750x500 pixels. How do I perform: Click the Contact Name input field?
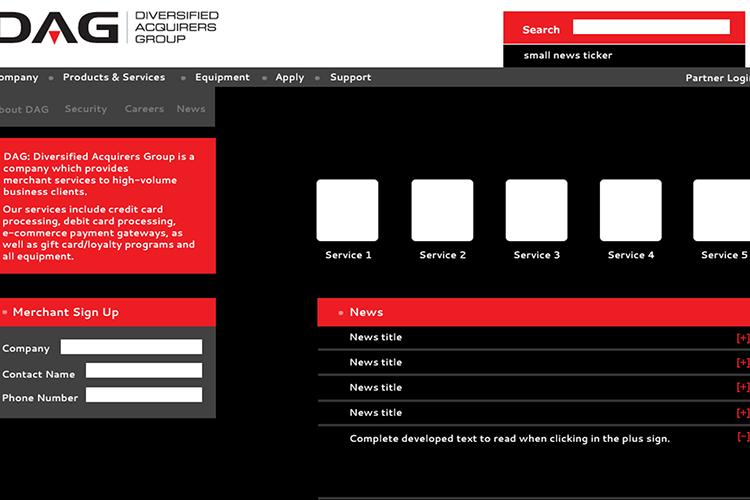tap(143, 370)
